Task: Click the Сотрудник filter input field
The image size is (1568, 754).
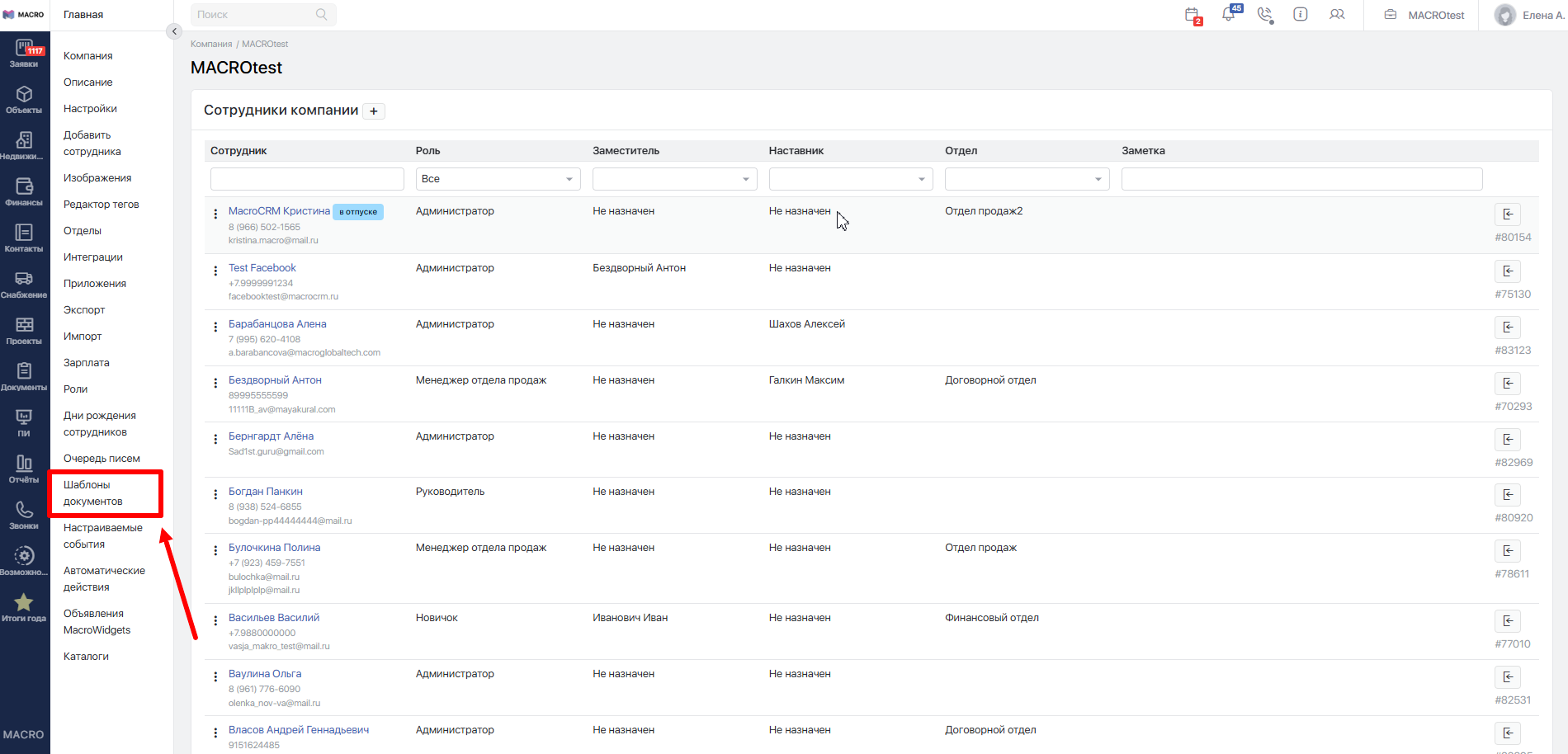Action: point(307,179)
